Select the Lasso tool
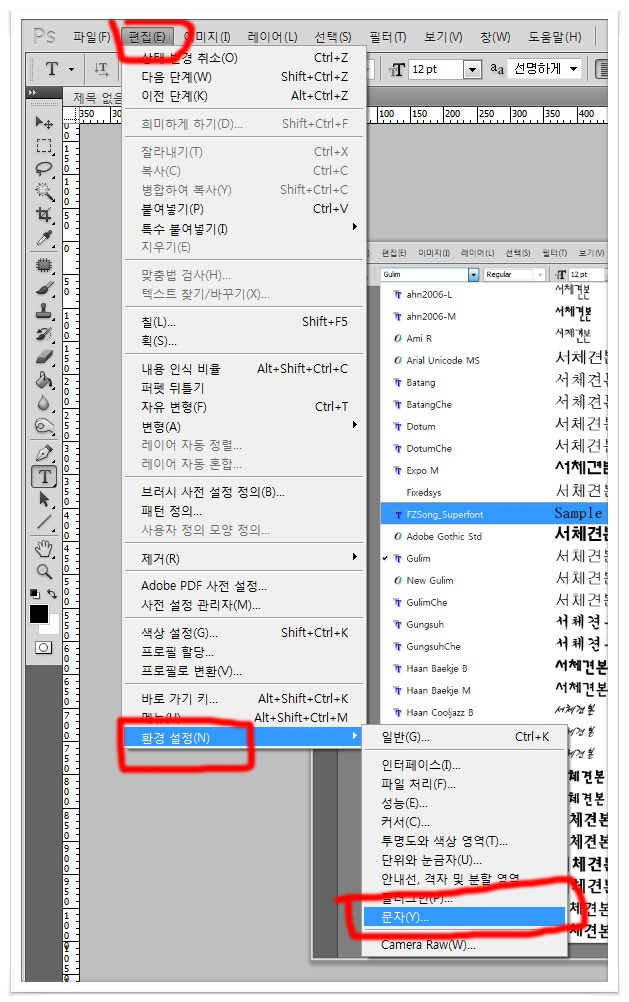Viewport: 629px width, 1002px height. (44, 169)
